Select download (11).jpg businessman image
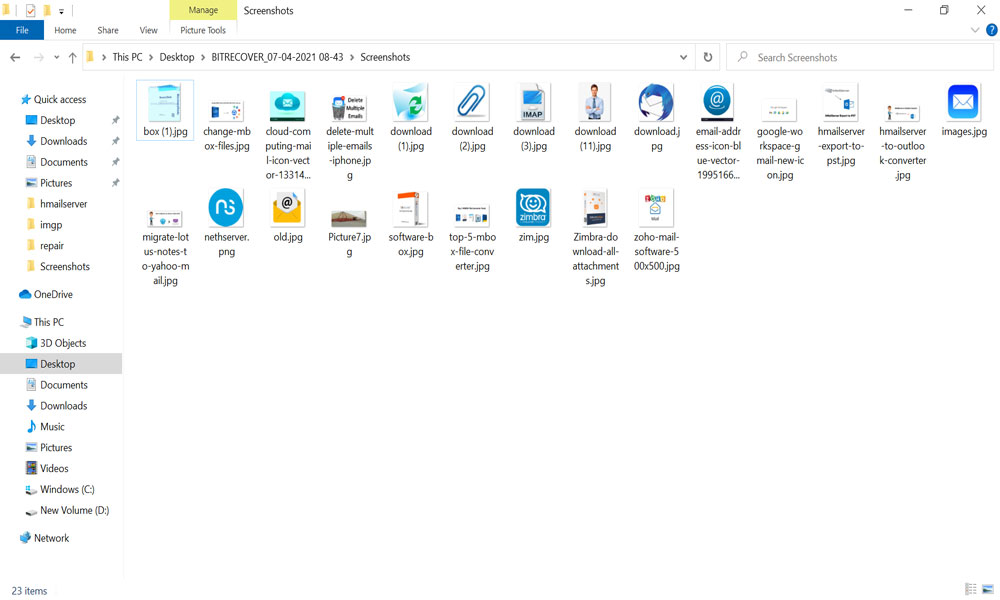This screenshot has height=600, width=1000. pos(594,103)
